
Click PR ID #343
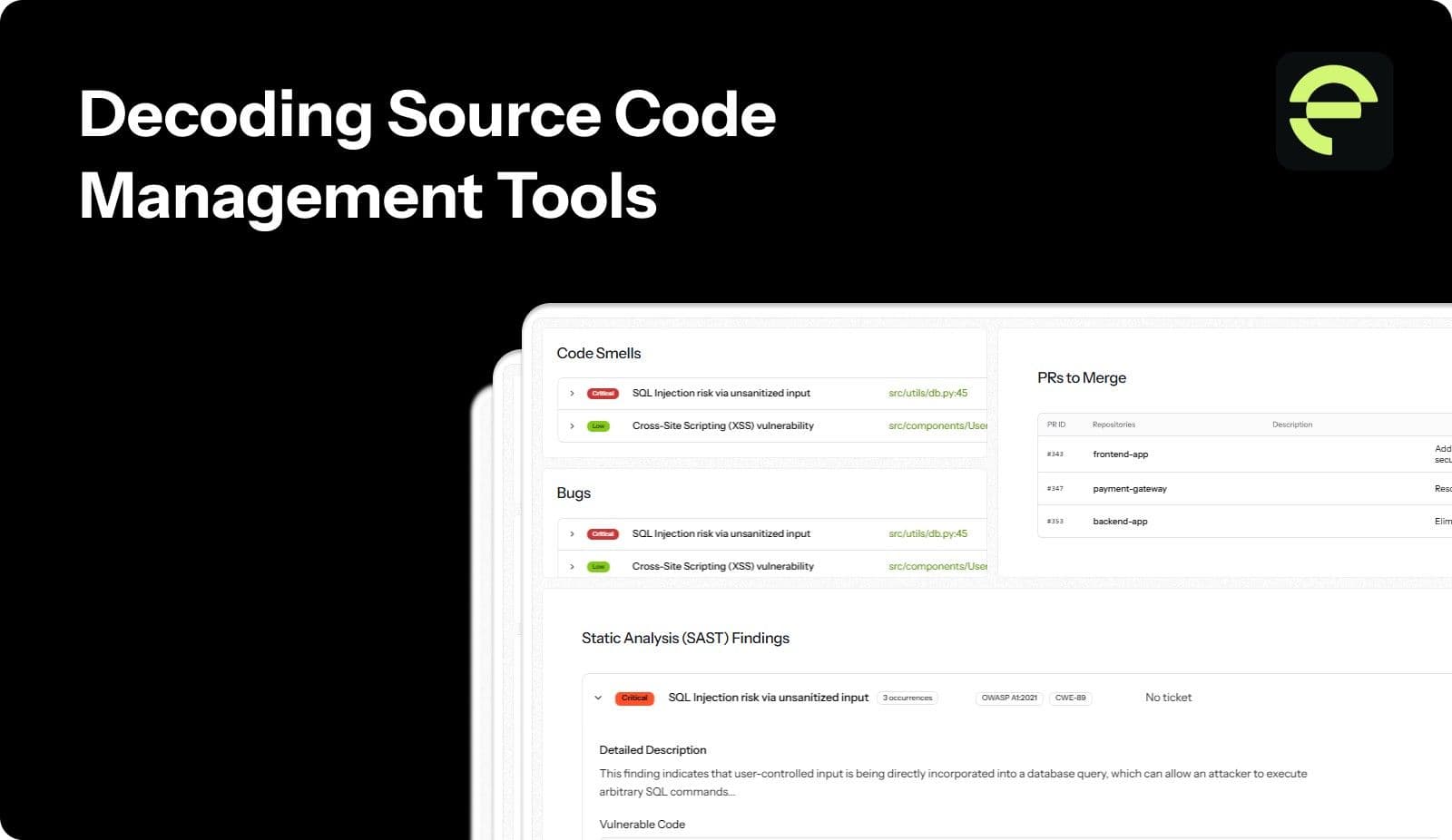(x=1055, y=454)
